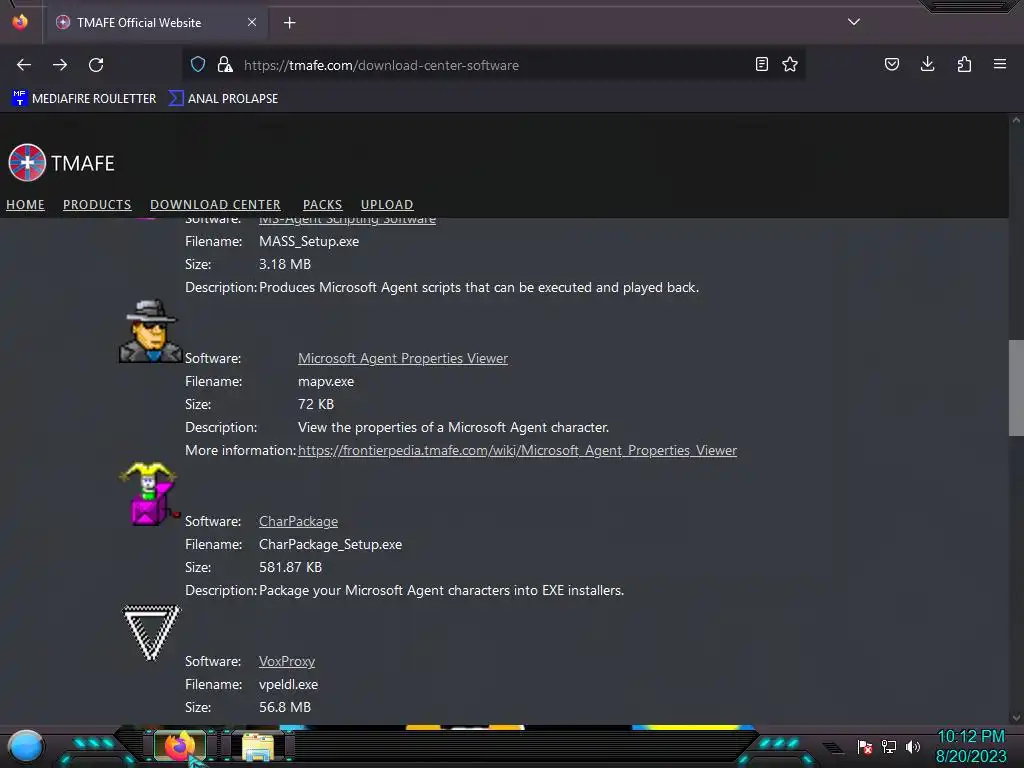Image resolution: width=1024 pixels, height=768 pixels.
Task: List all tabs dropdown arrow
Action: (854, 22)
